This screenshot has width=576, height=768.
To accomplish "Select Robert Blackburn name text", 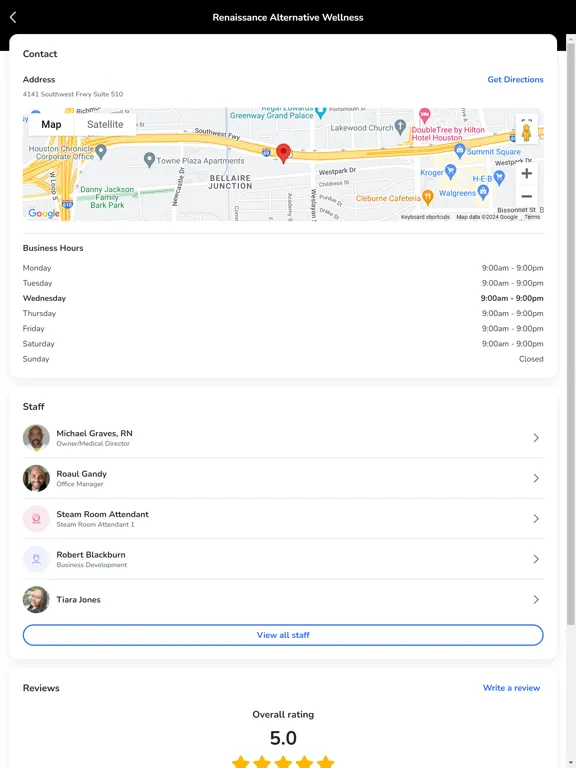I will coord(91,554).
